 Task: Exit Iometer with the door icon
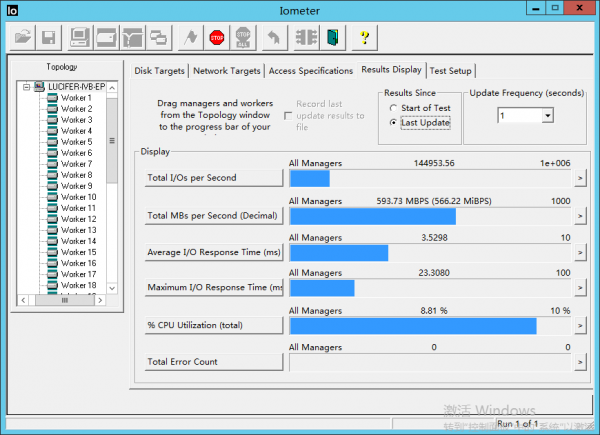coord(333,37)
